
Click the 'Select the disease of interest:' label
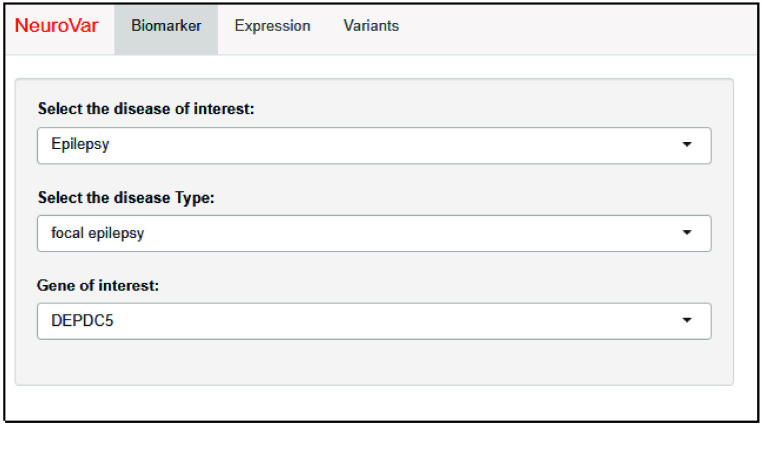click(x=146, y=109)
